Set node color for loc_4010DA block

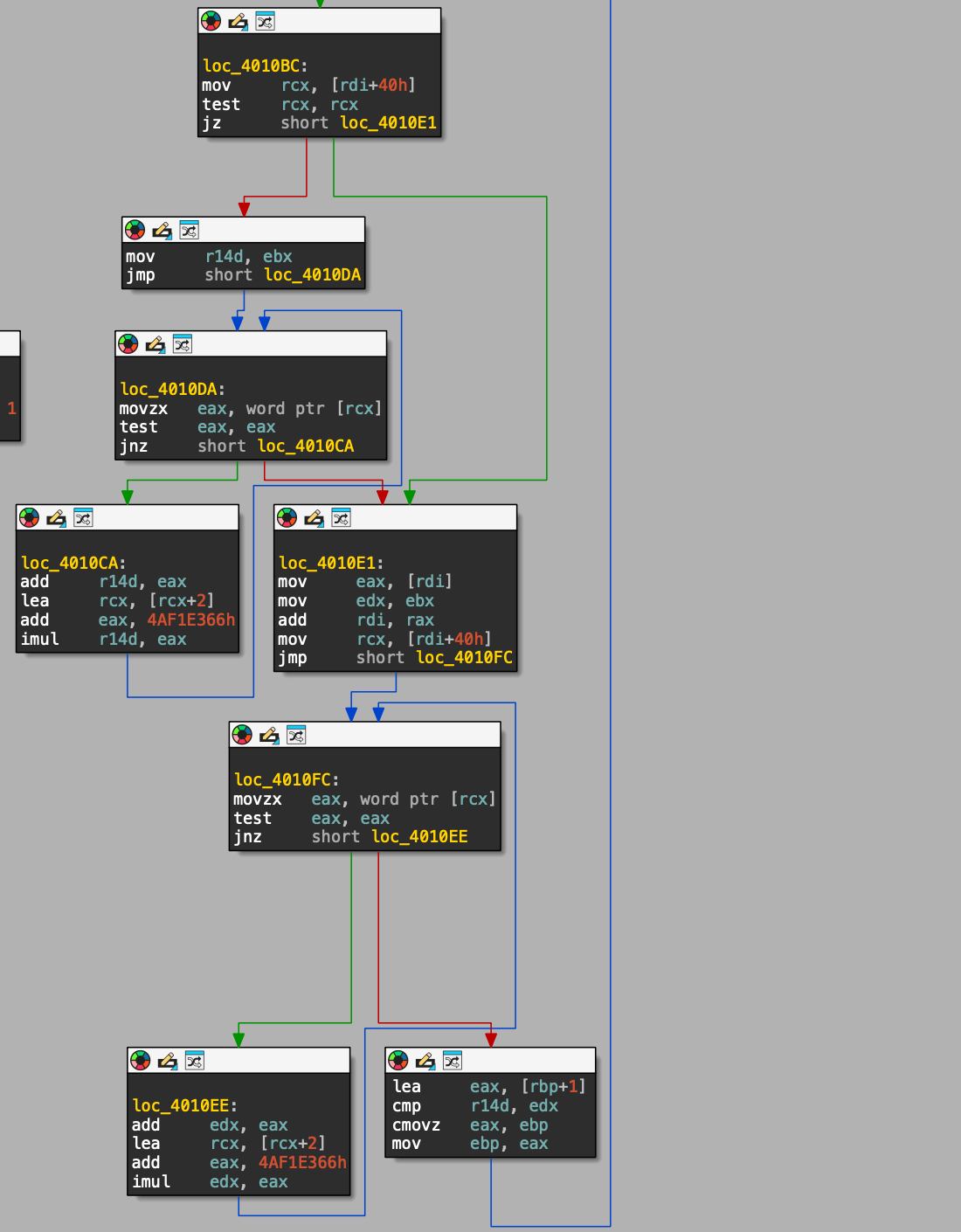[x=128, y=344]
